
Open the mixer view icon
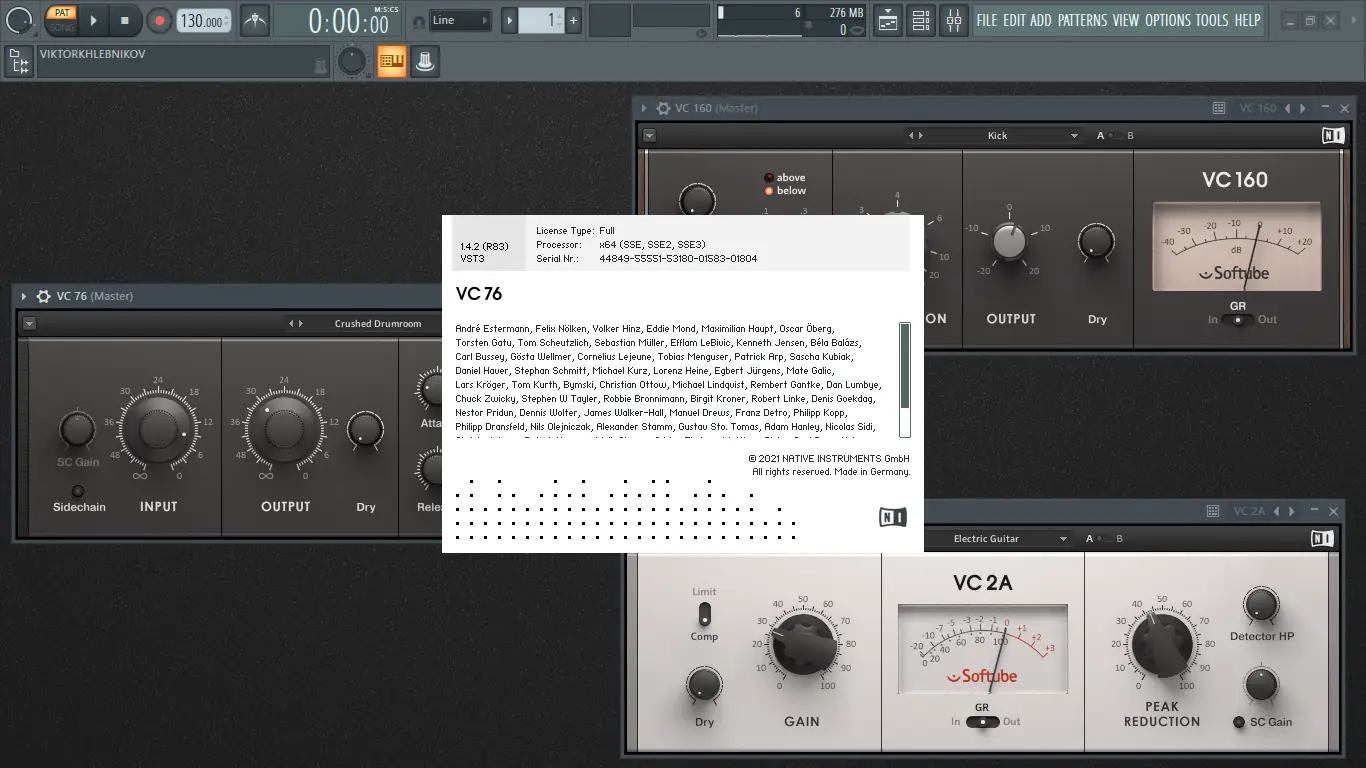(x=954, y=20)
